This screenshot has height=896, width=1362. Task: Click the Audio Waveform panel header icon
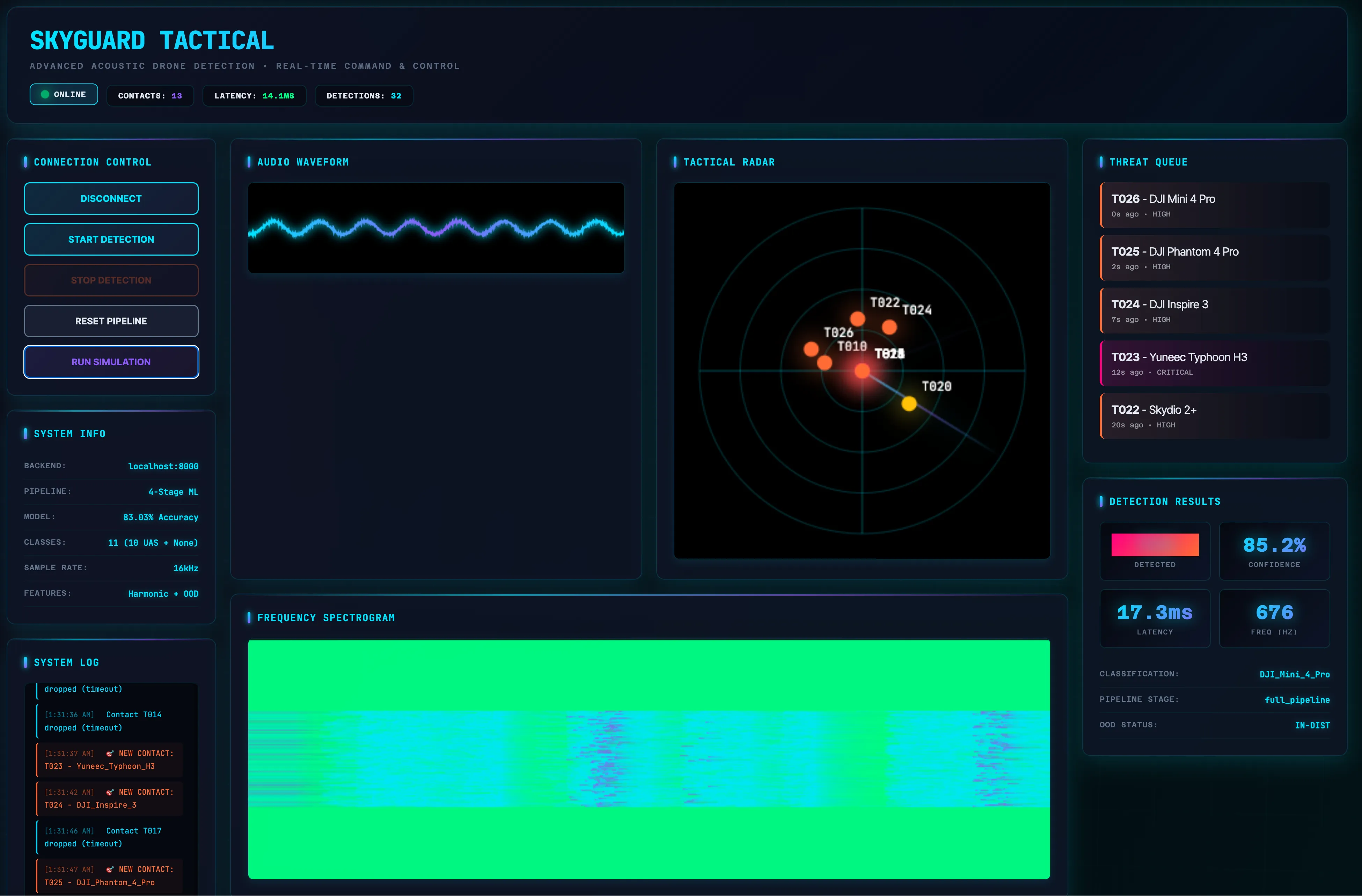249,162
